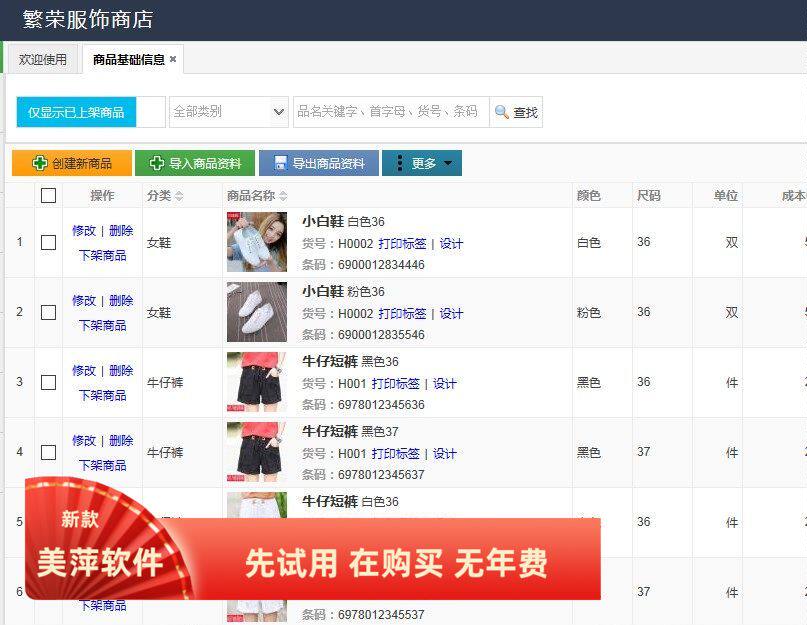This screenshot has width=807, height=625.
Task: Click 设计 for 小白鞋 白色36
Action: pyautogui.click(x=451, y=244)
